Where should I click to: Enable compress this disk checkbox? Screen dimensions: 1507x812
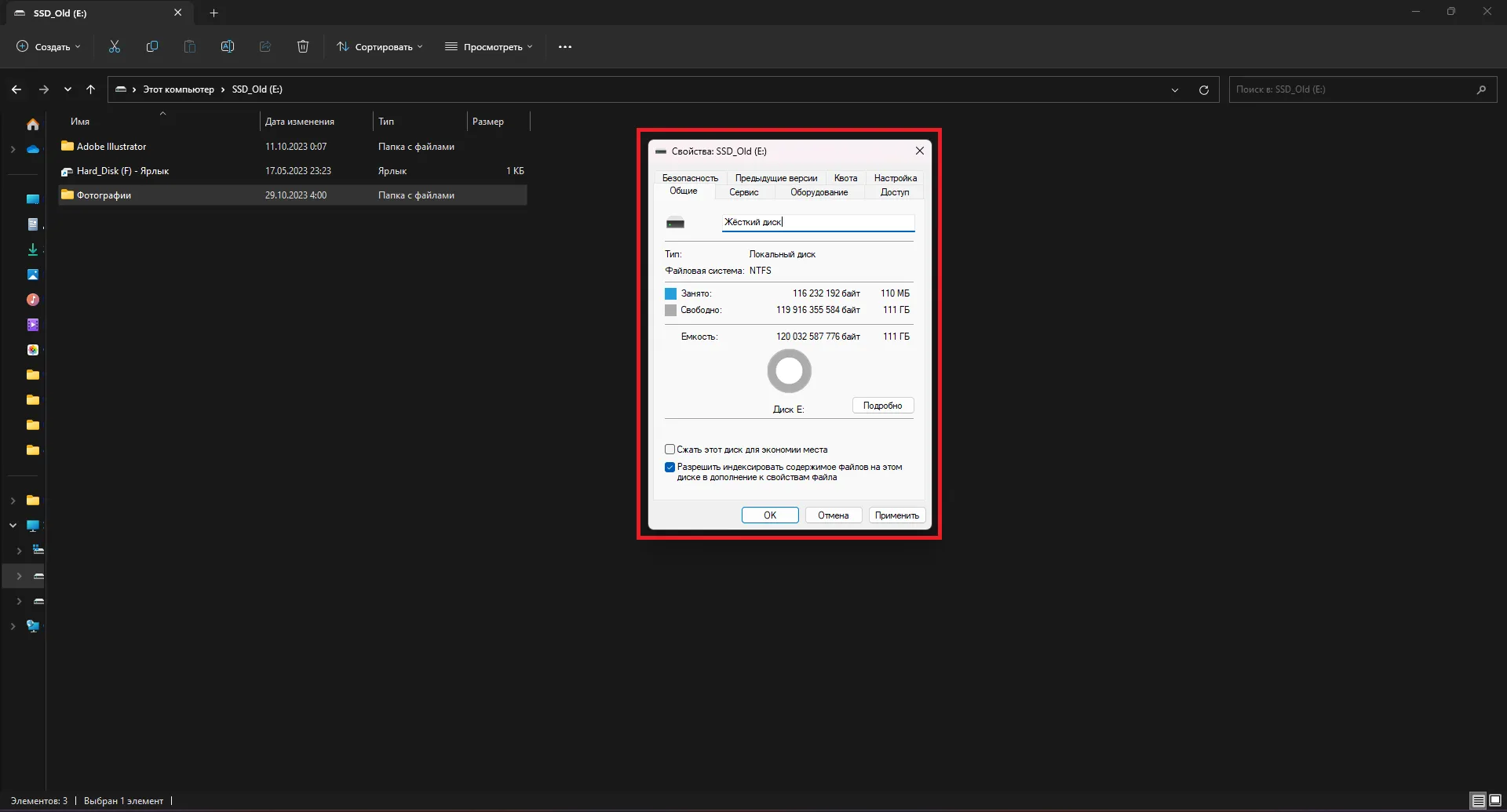click(670, 450)
